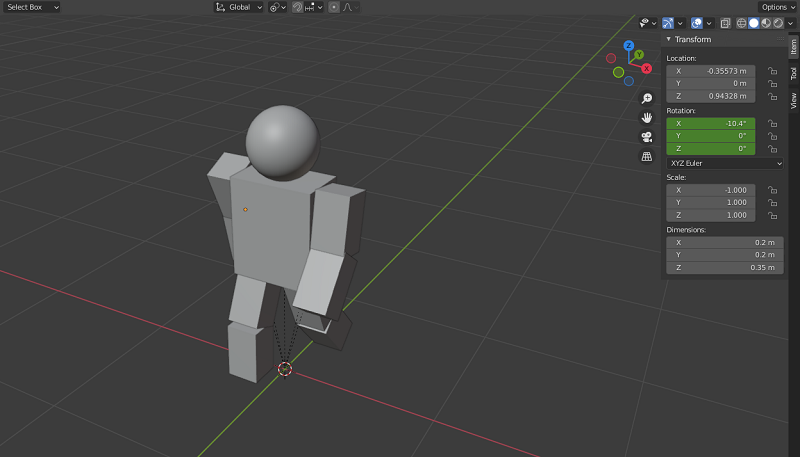Lock the Location Y value
The width and height of the screenshot is (800, 457).
(772, 83)
